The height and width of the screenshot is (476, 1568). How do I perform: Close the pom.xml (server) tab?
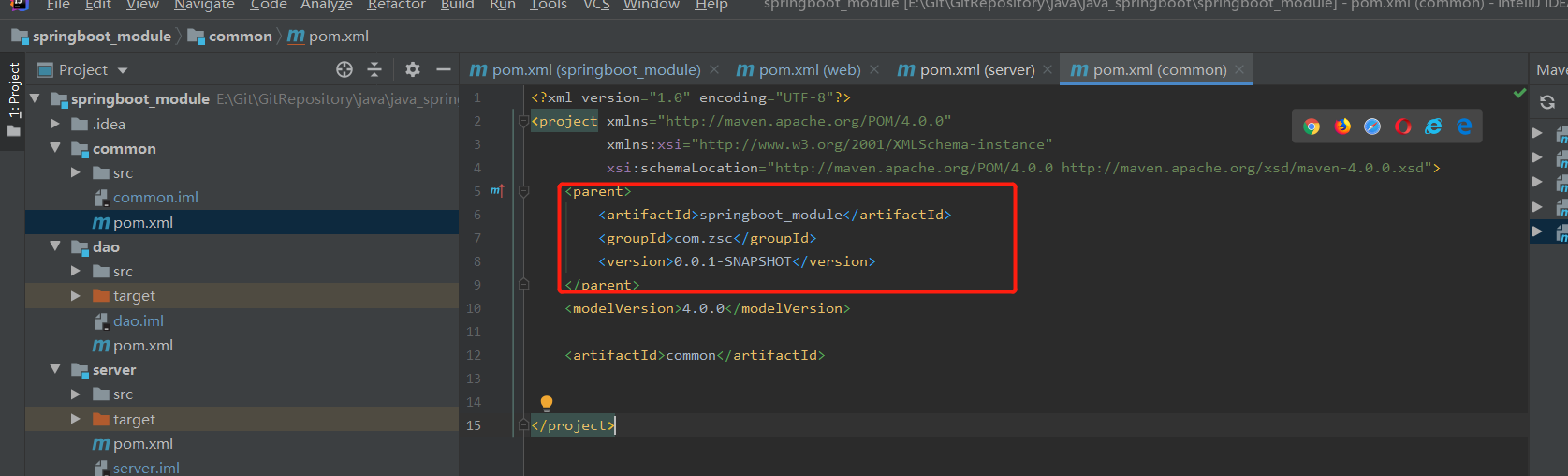pos(1048,69)
